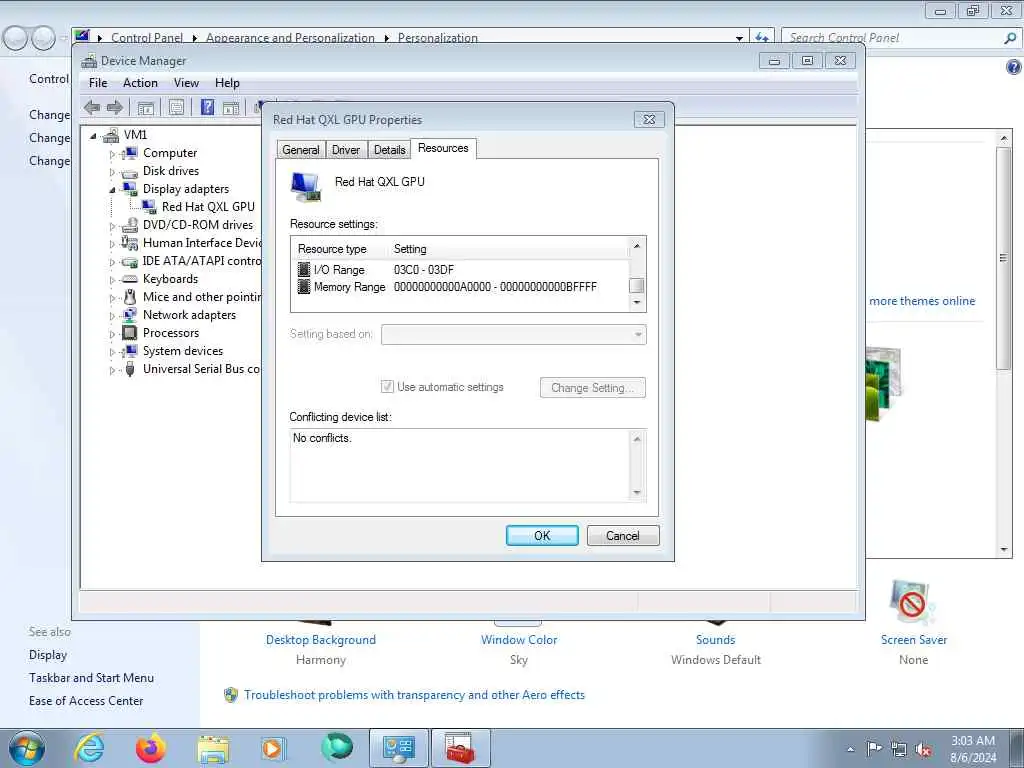The image size is (1024, 768).
Task: Expand the Human Interface Devices category
Action: point(112,244)
